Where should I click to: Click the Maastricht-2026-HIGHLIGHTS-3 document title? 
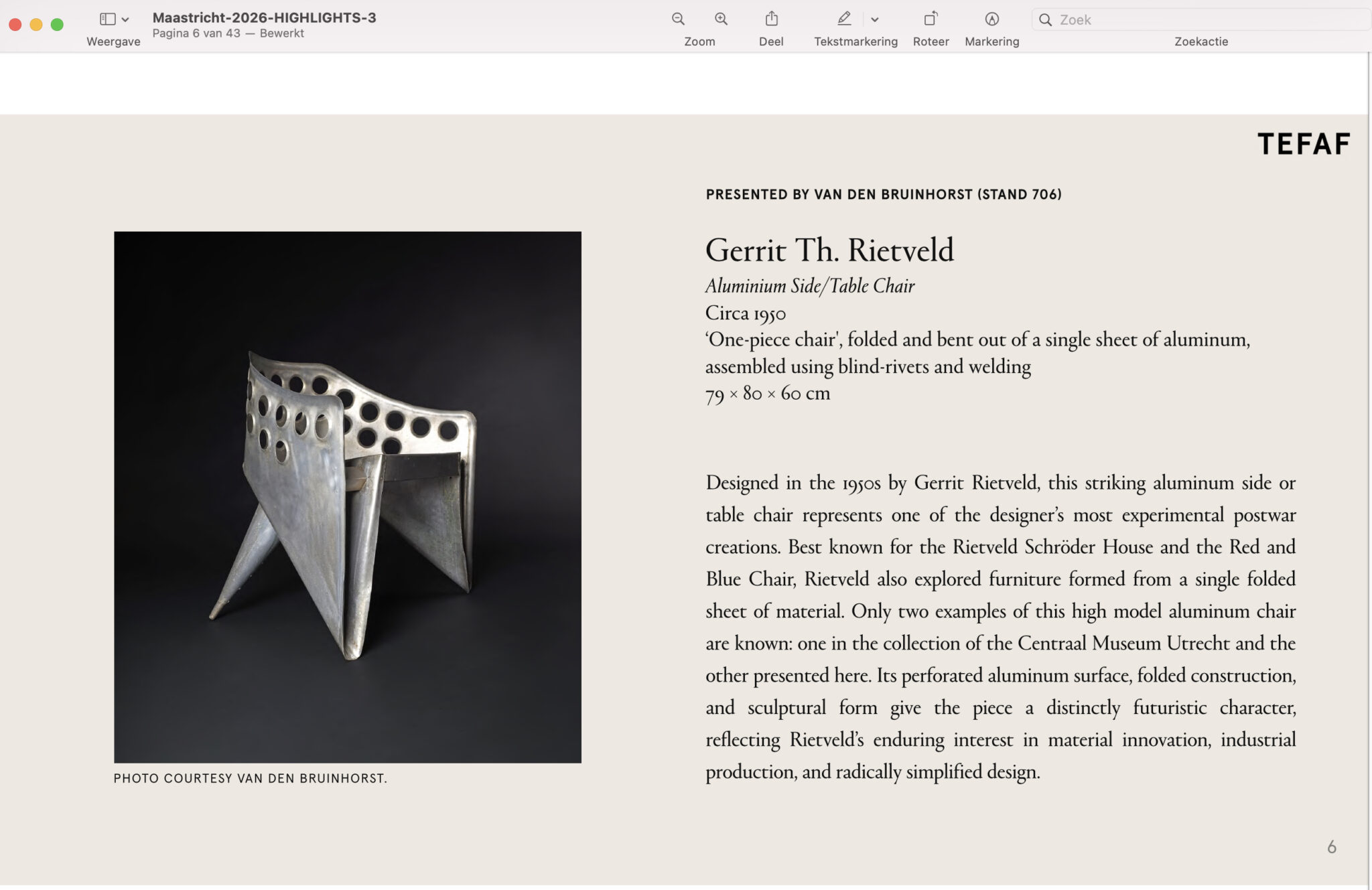(x=264, y=18)
